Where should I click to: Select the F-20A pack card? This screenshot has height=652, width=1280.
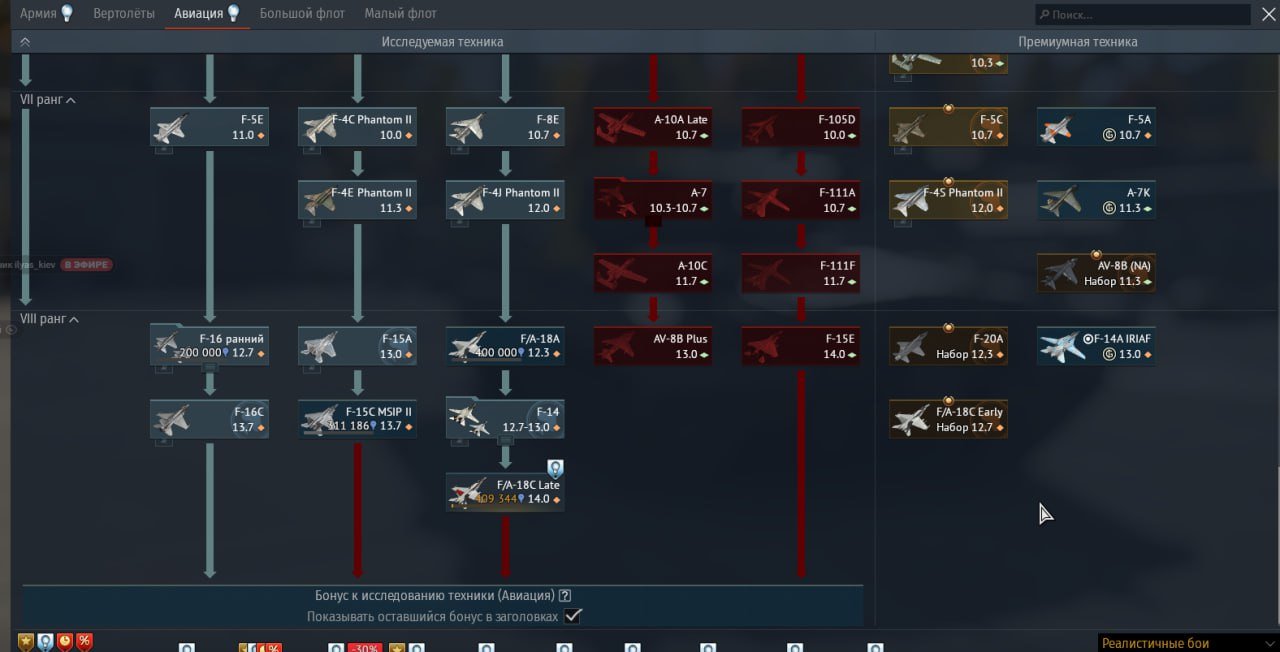coord(949,346)
